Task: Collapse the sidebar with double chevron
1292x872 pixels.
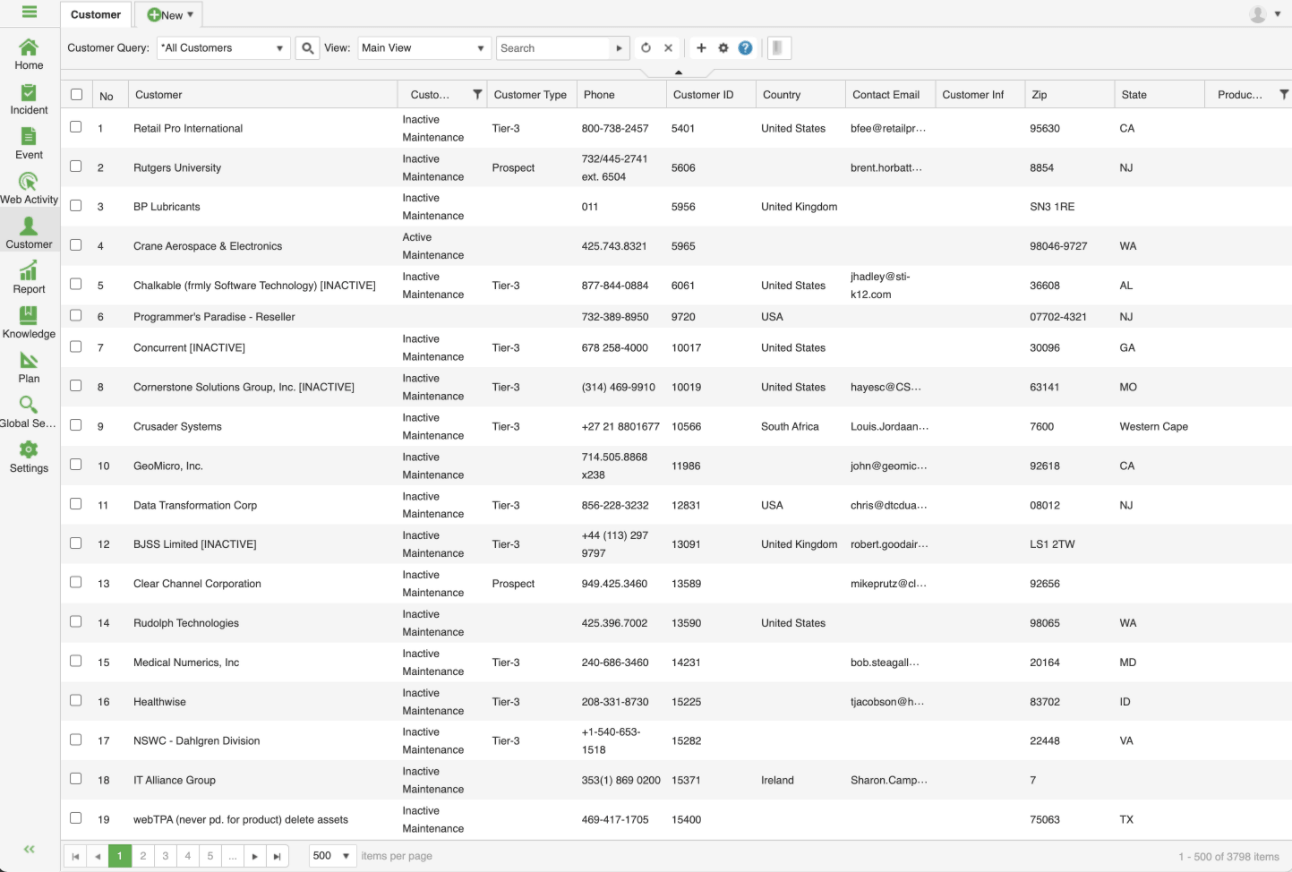Action: pyautogui.click(x=29, y=849)
